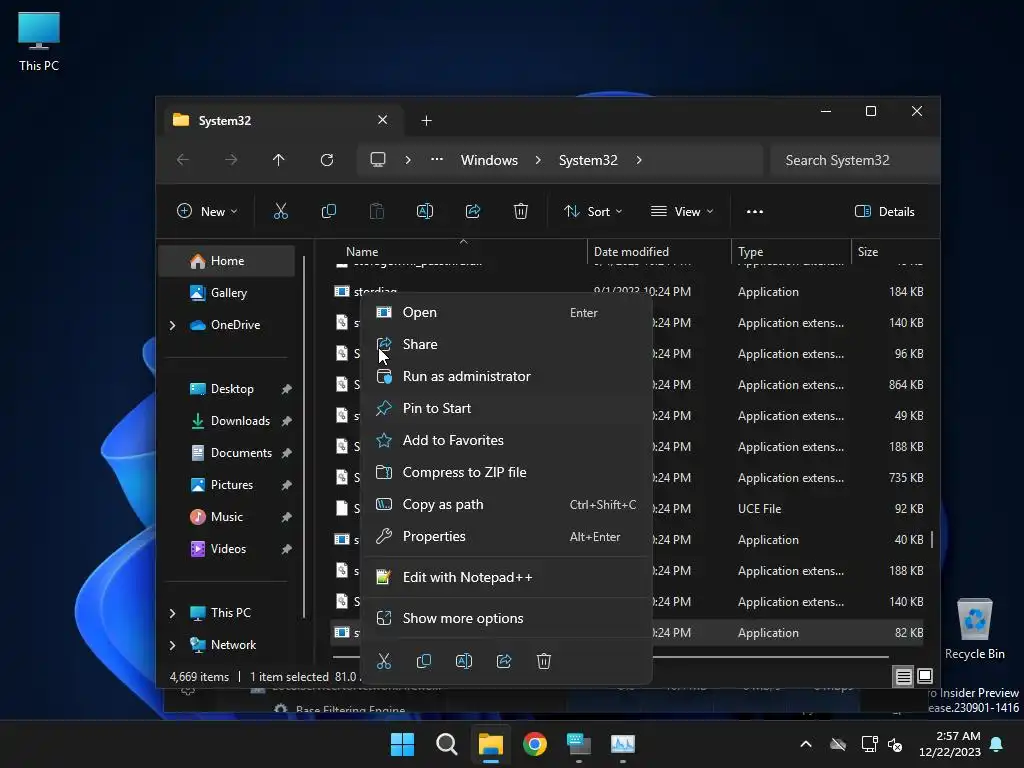
Task: Click the Delete trash icon in the toolbar
Action: point(520,211)
